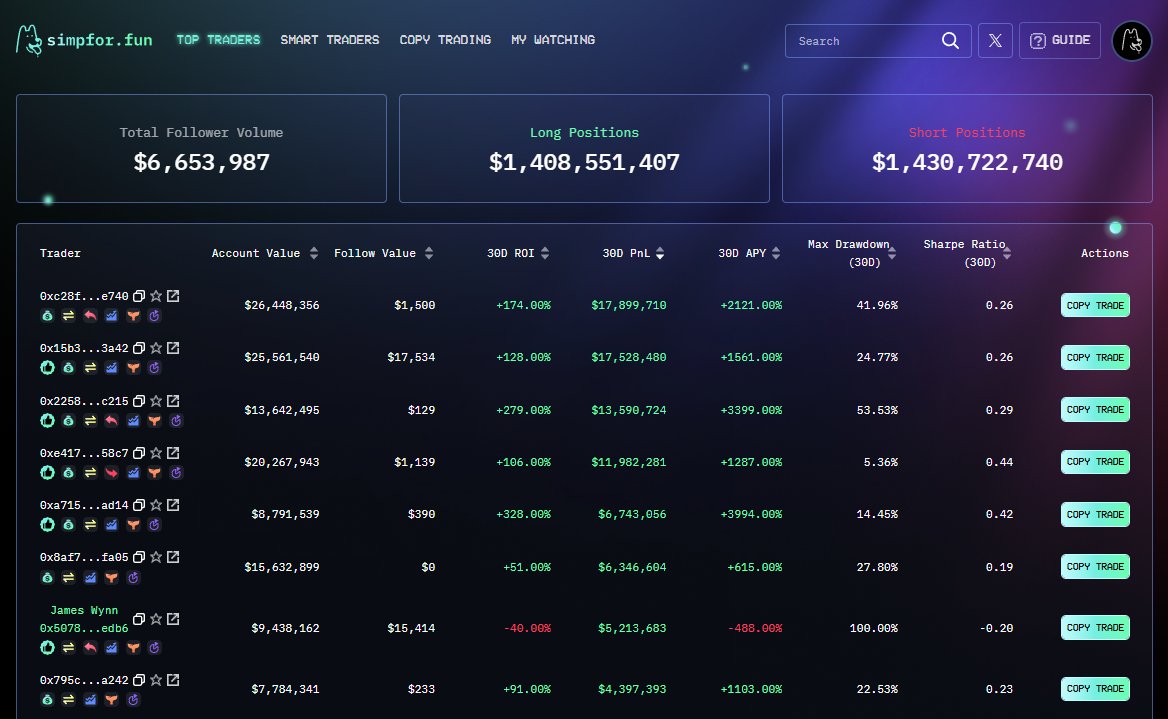Click the simpfor.fun logo
This screenshot has width=1168, height=719.
point(84,40)
